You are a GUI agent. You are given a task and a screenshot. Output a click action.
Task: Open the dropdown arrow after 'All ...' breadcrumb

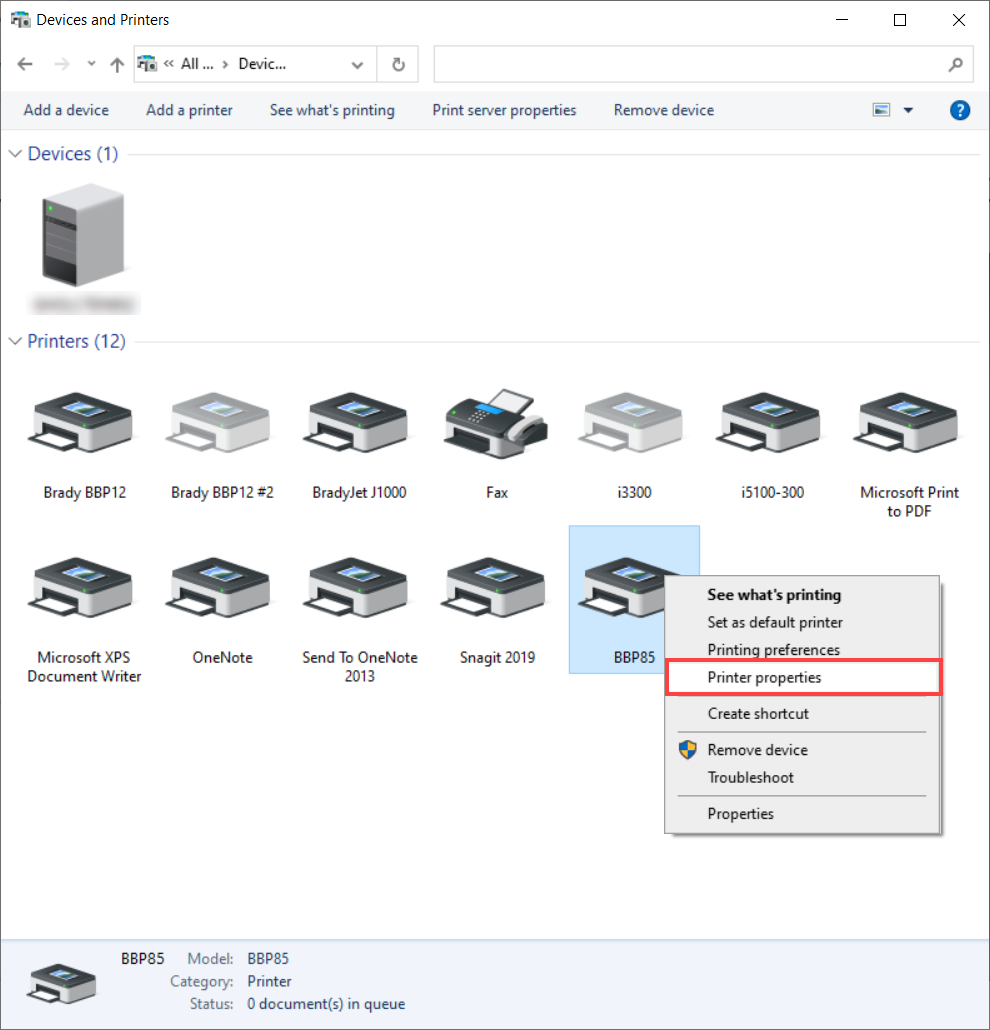coord(225,64)
